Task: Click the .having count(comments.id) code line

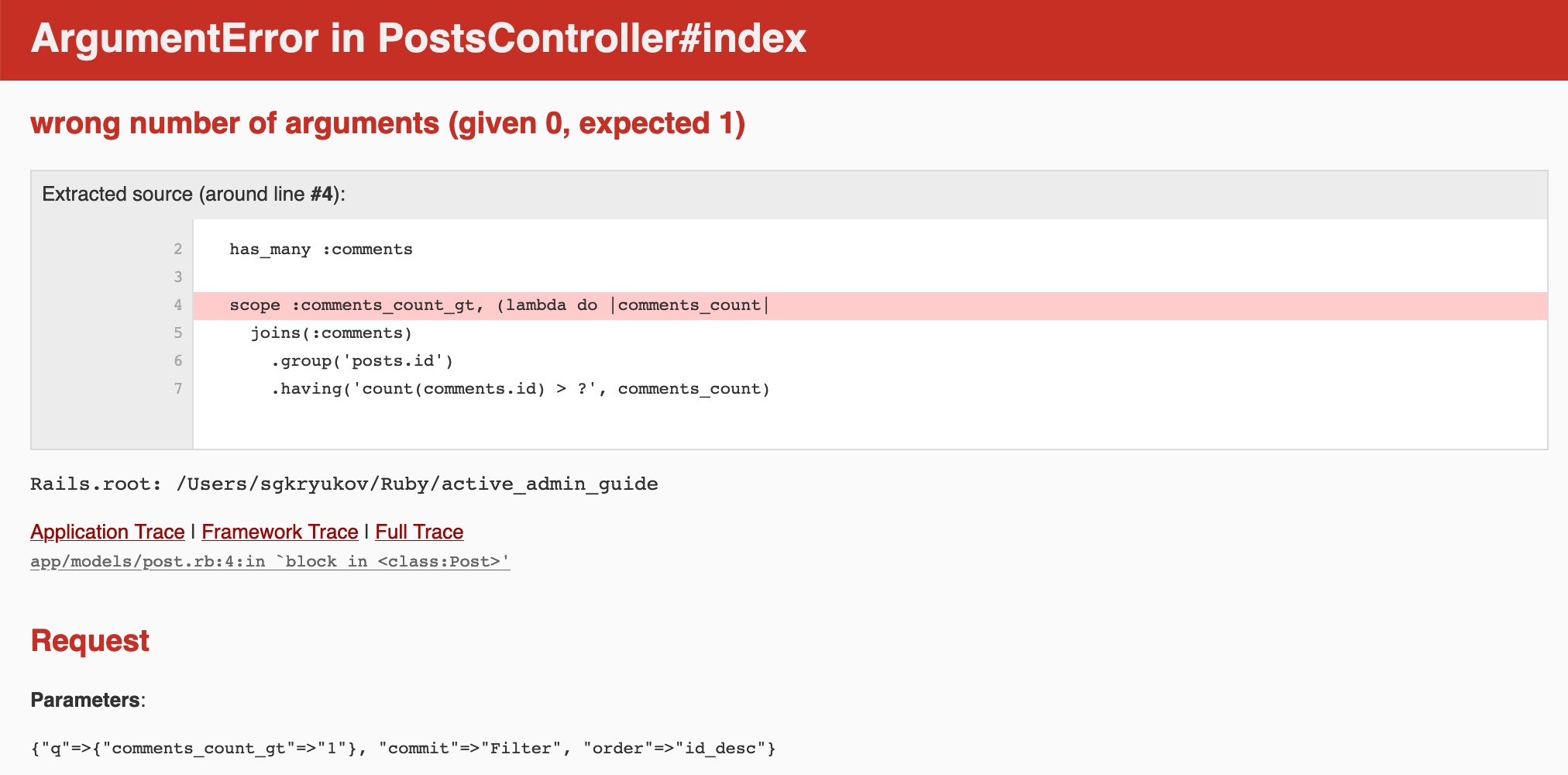Action: point(520,389)
